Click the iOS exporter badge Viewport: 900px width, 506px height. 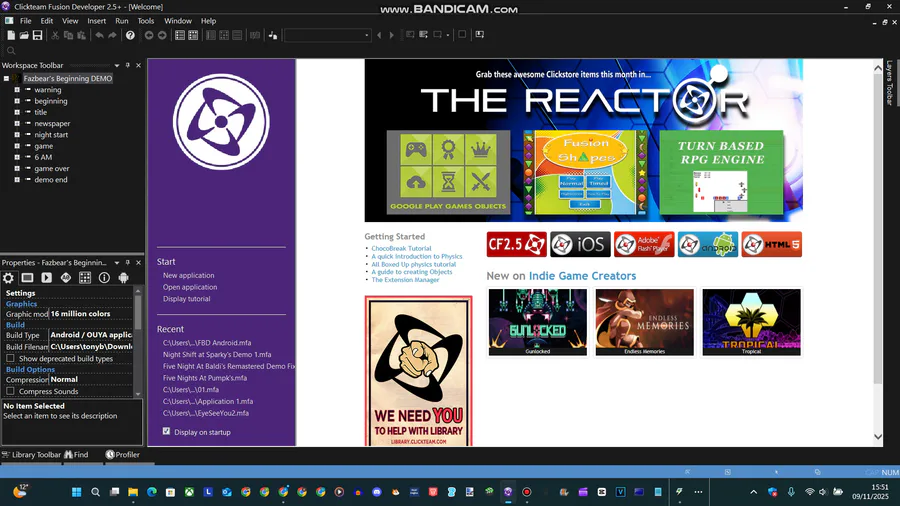pyautogui.click(x=580, y=244)
